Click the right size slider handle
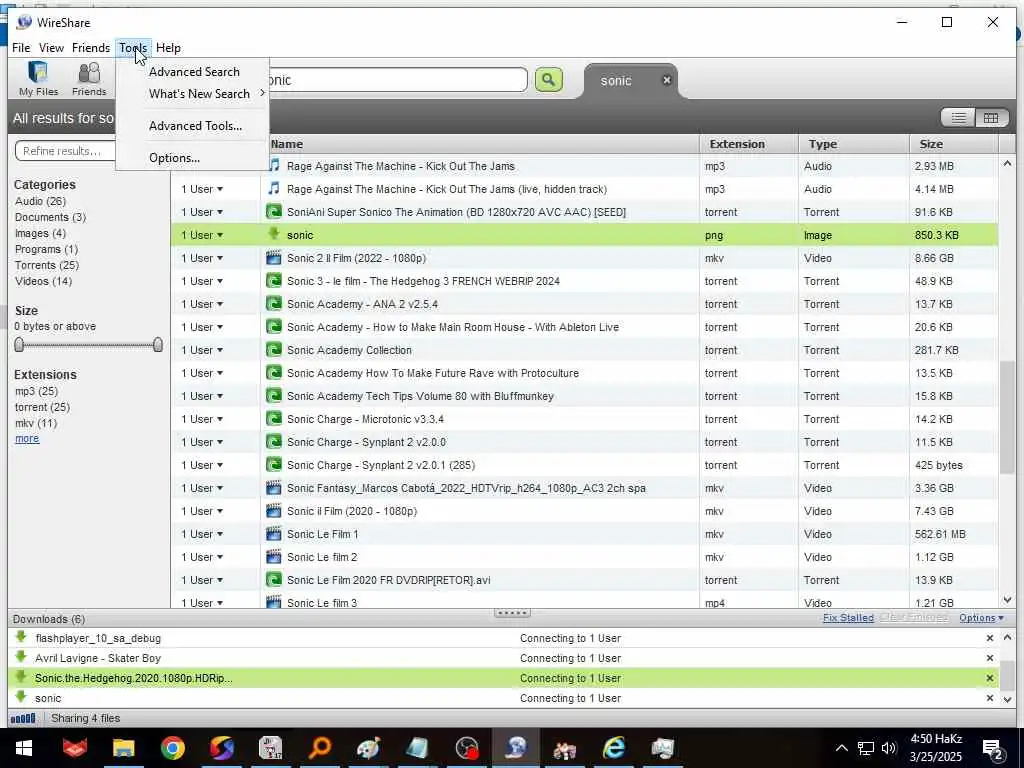The image size is (1024, 768). [x=157, y=345]
